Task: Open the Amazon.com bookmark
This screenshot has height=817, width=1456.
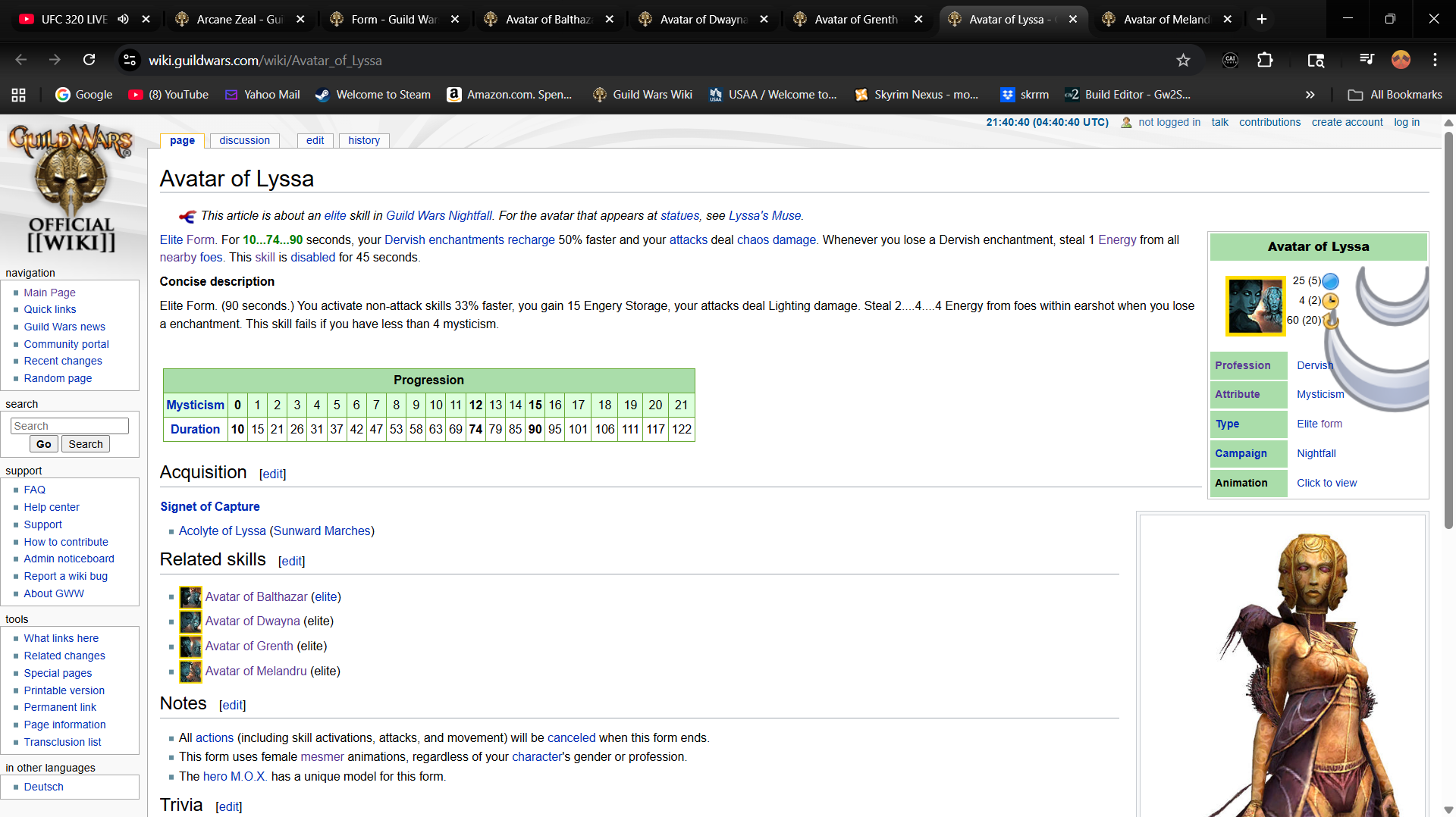Action: click(510, 95)
